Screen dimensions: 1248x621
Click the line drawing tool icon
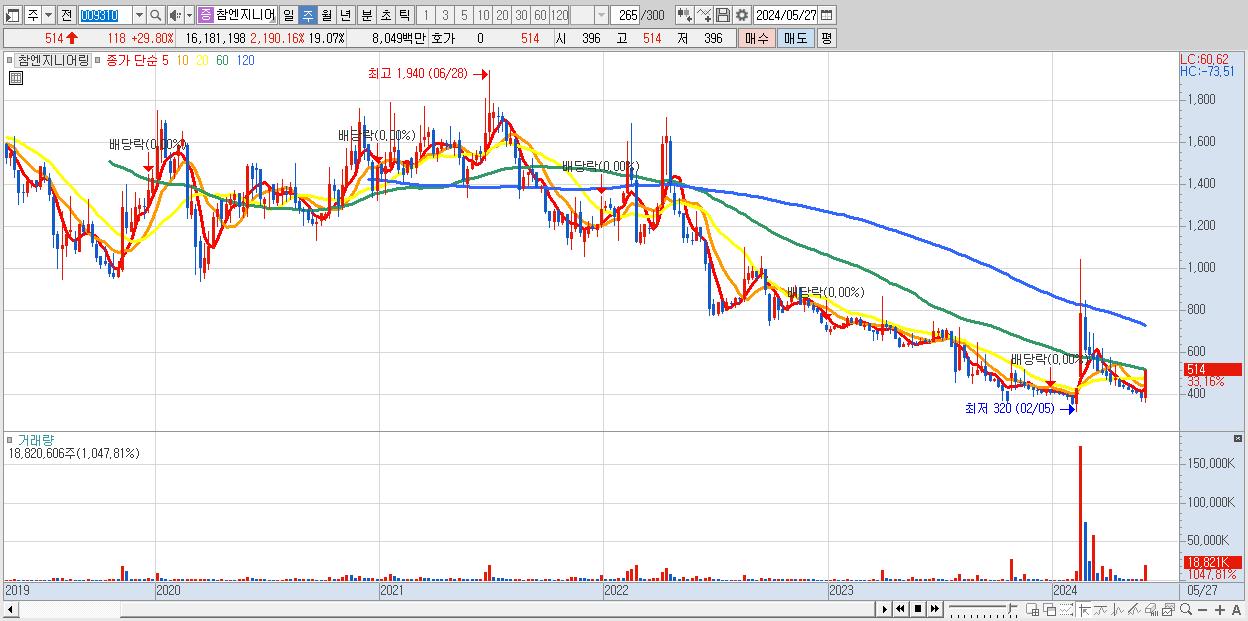click(x=704, y=15)
